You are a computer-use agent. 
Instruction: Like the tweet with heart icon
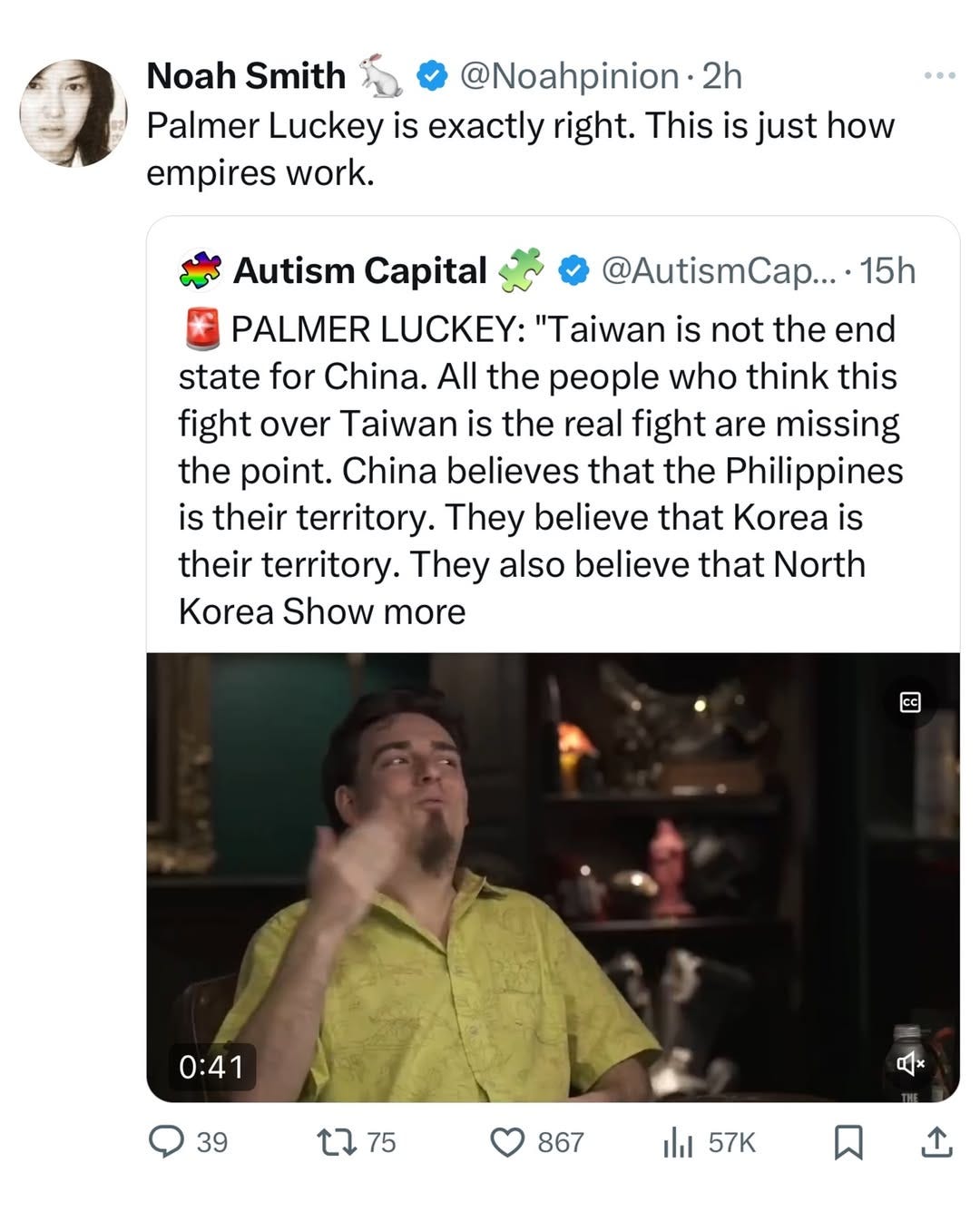click(507, 1141)
